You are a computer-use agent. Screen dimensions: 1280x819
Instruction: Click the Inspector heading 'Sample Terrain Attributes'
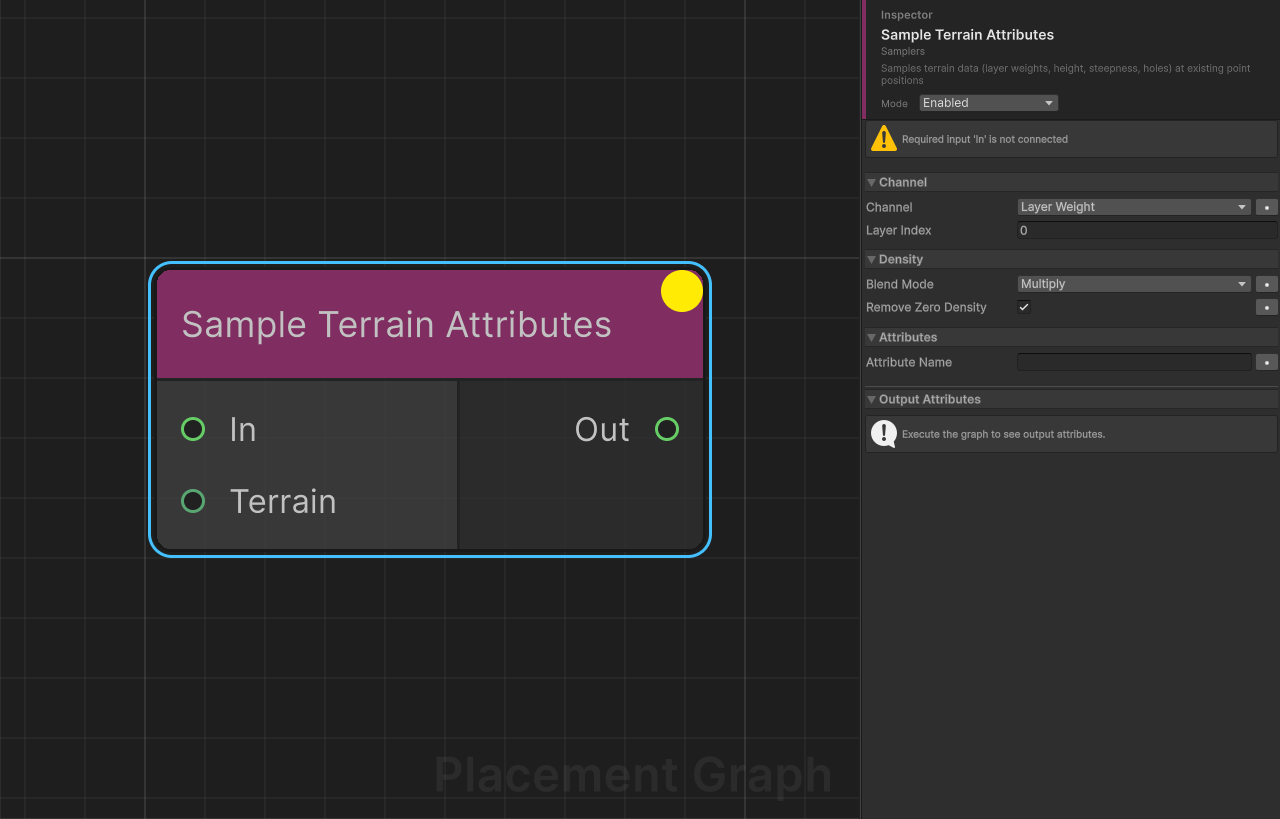(x=967, y=34)
